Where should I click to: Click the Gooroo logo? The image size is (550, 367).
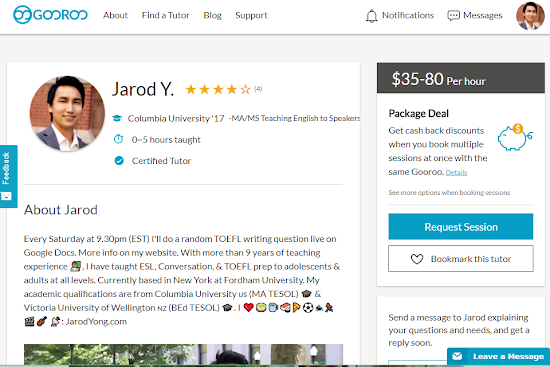[x=50, y=15]
